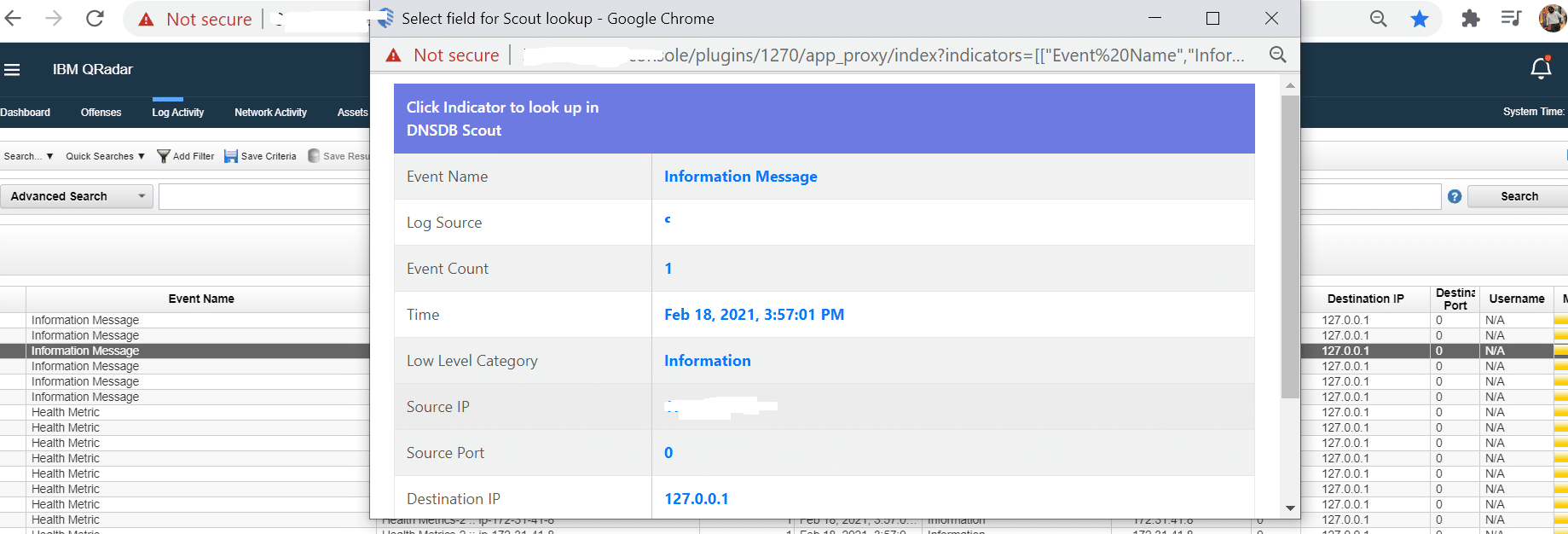Look up the Source Port value 0
This screenshot has width=1568, height=534.
coord(668,453)
